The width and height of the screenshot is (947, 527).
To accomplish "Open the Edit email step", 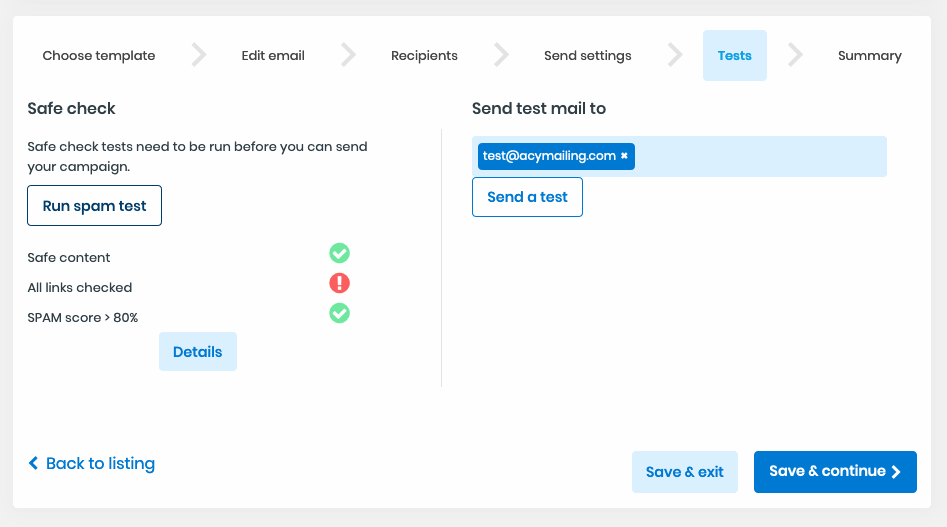I will tap(273, 56).
